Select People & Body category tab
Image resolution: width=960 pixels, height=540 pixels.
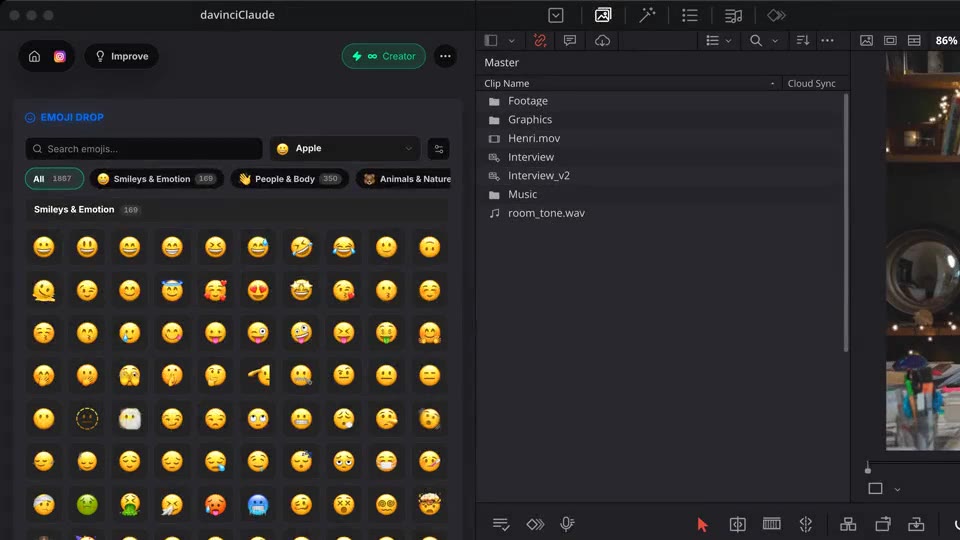289,179
